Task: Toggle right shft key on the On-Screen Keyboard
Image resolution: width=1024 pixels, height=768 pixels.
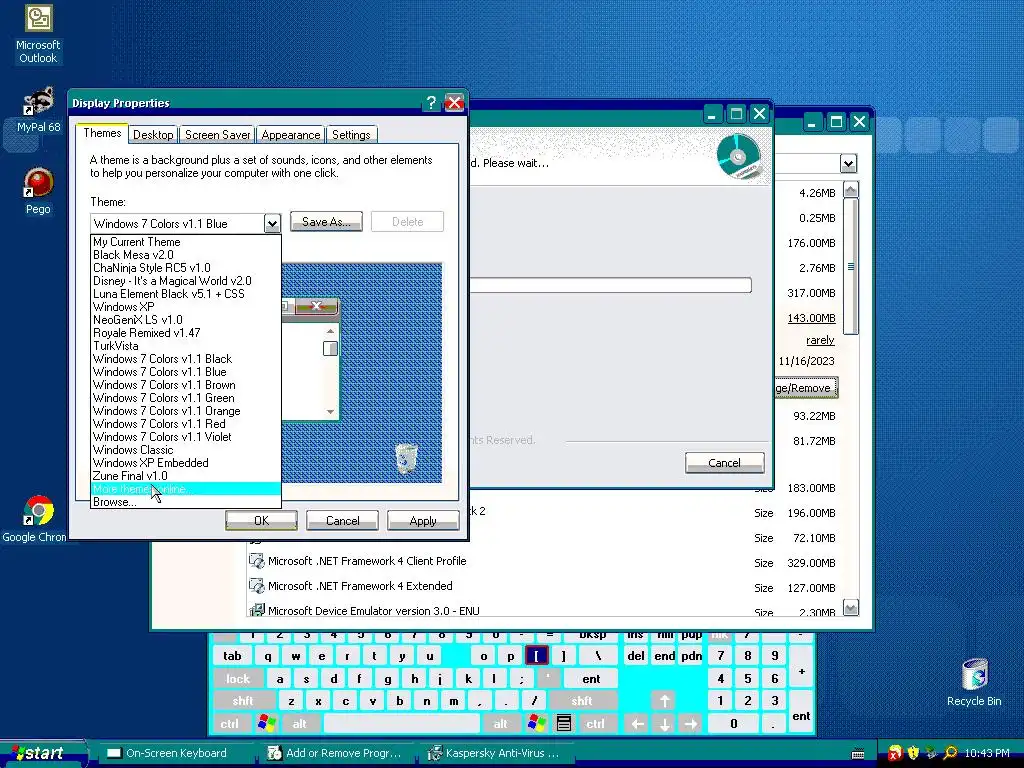Action: pyautogui.click(x=581, y=701)
